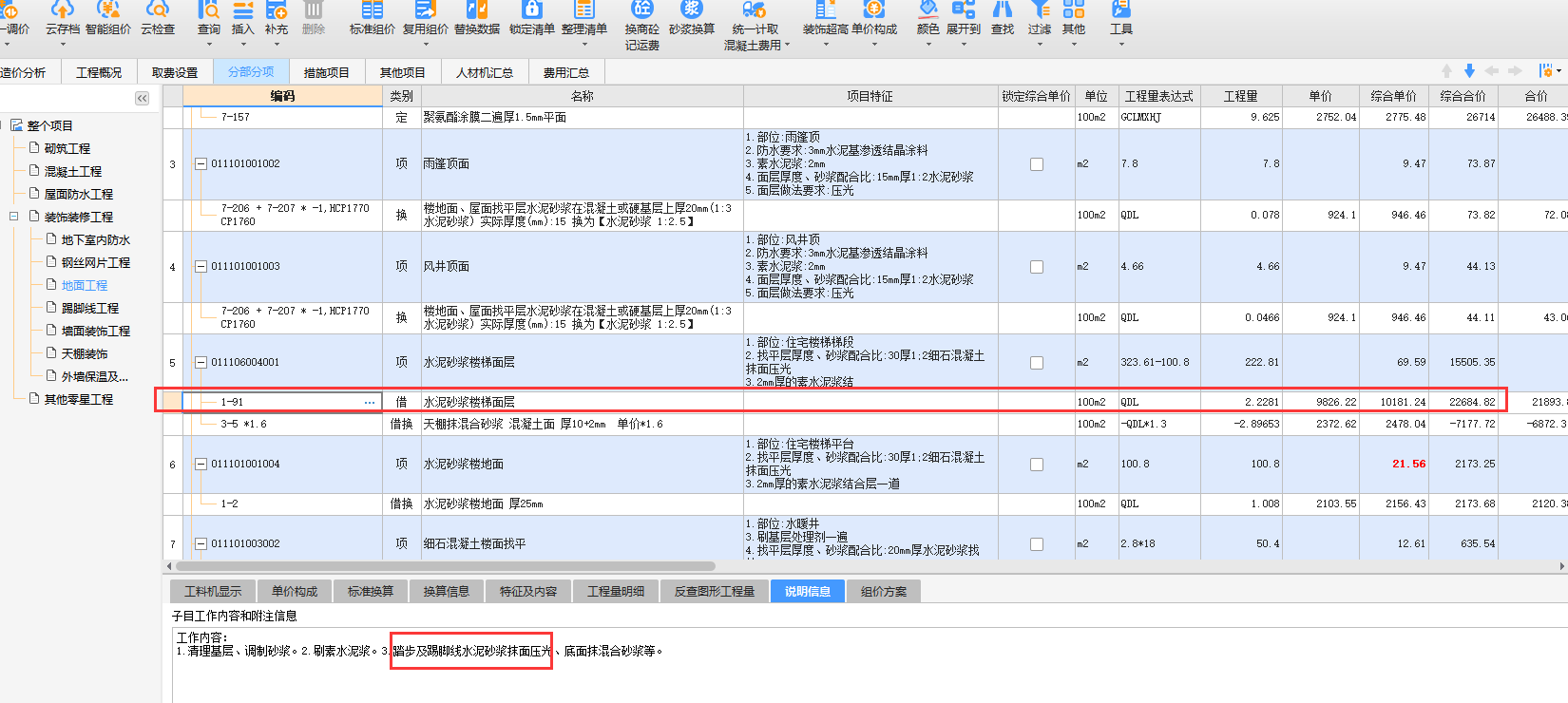Image resolution: width=1568 pixels, height=703 pixels.
Task: Switch to the 费用汇总 tab
Action: [x=566, y=72]
